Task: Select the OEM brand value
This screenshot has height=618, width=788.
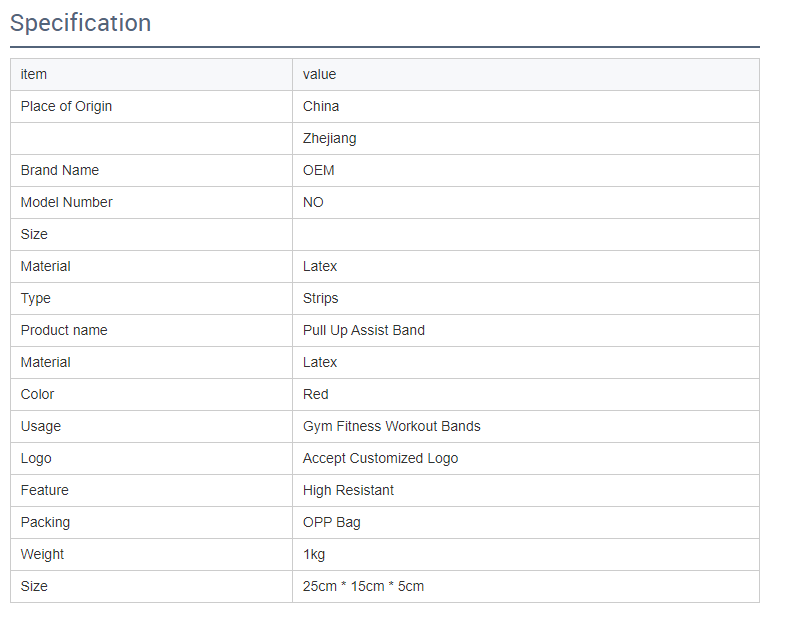Action: coord(318,170)
